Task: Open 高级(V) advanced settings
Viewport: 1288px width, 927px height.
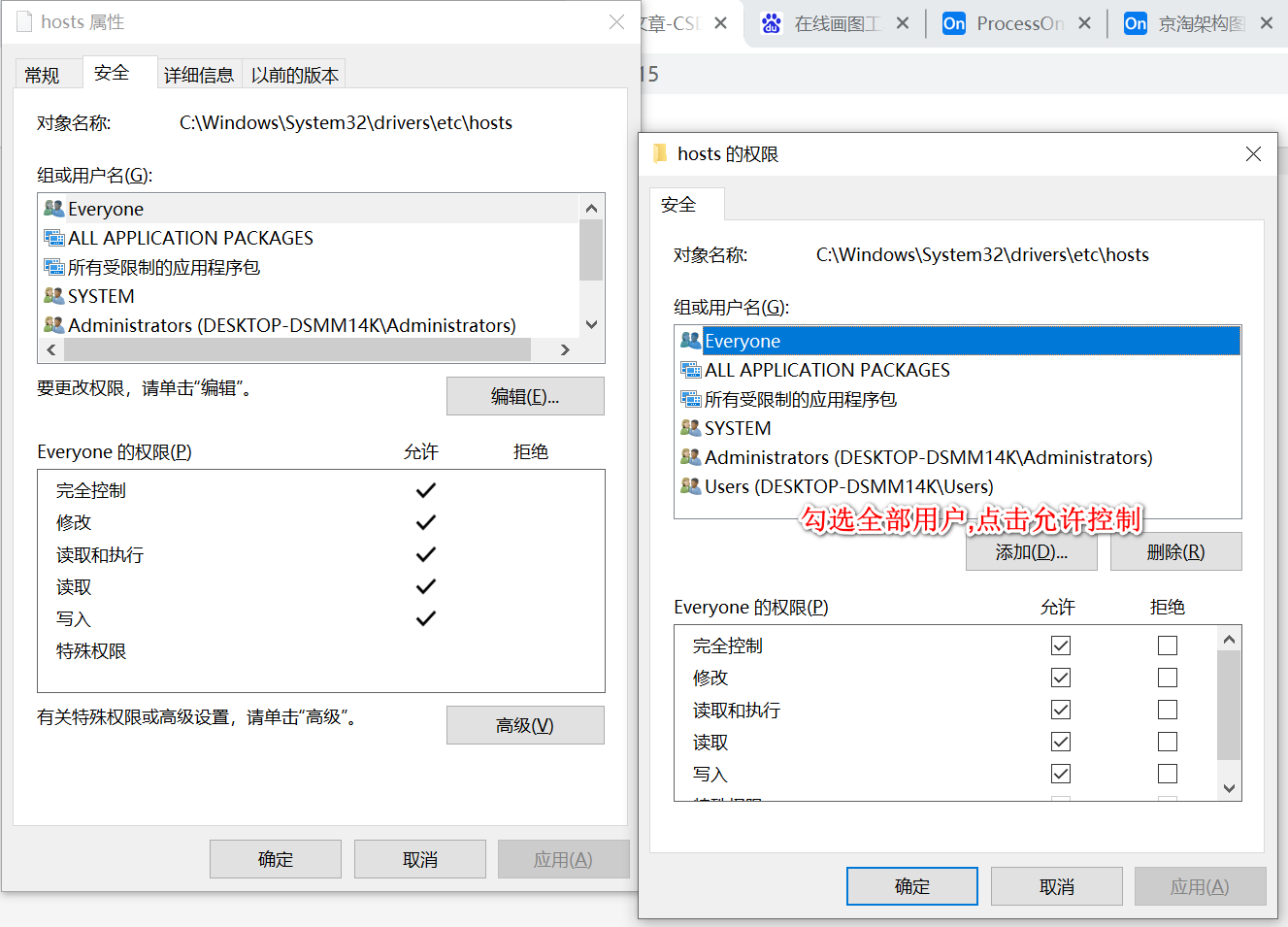Action: pyautogui.click(x=525, y=725)
